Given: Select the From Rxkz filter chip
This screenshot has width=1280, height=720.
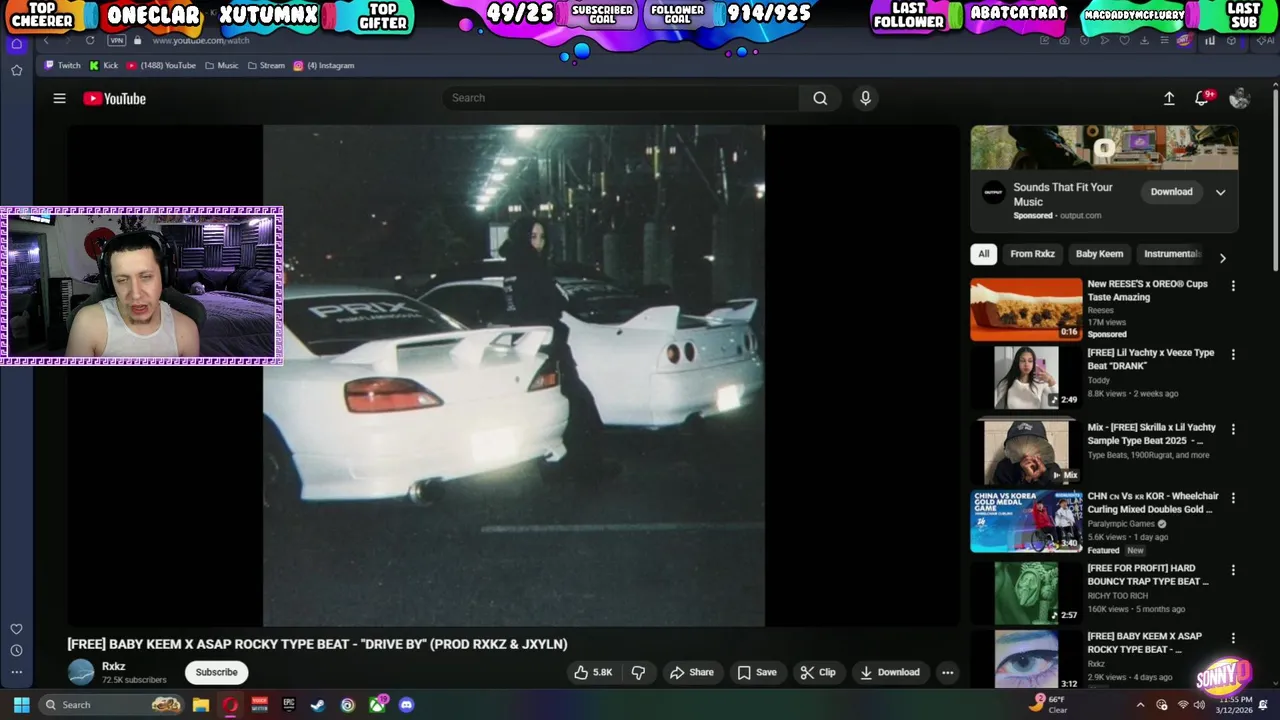Looking at the screenshot, I should tap(1032, 254).
